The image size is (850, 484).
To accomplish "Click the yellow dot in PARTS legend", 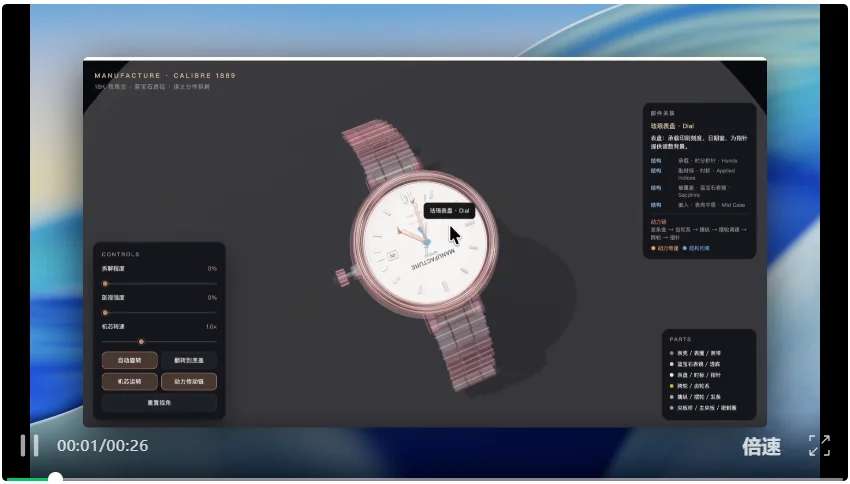I will pyautogui.click(x=672, y=386).
